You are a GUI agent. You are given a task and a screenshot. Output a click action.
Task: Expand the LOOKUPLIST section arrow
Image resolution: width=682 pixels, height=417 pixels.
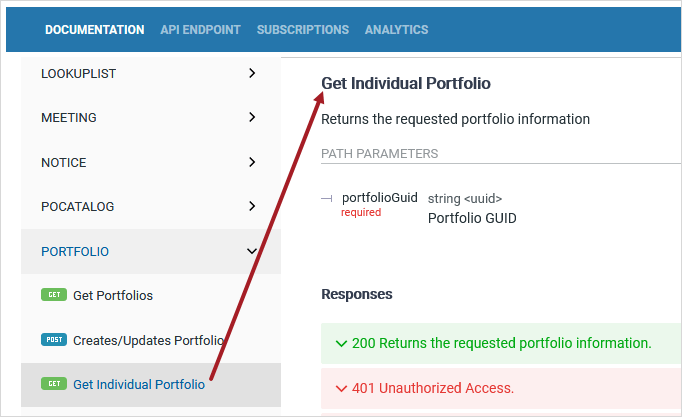252,73
